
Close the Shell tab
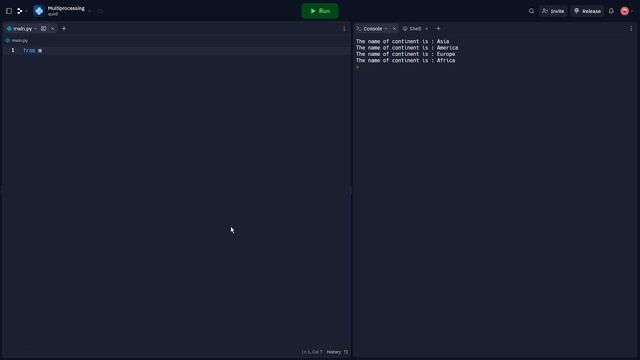pyautogui.click(x=427, y=29)
